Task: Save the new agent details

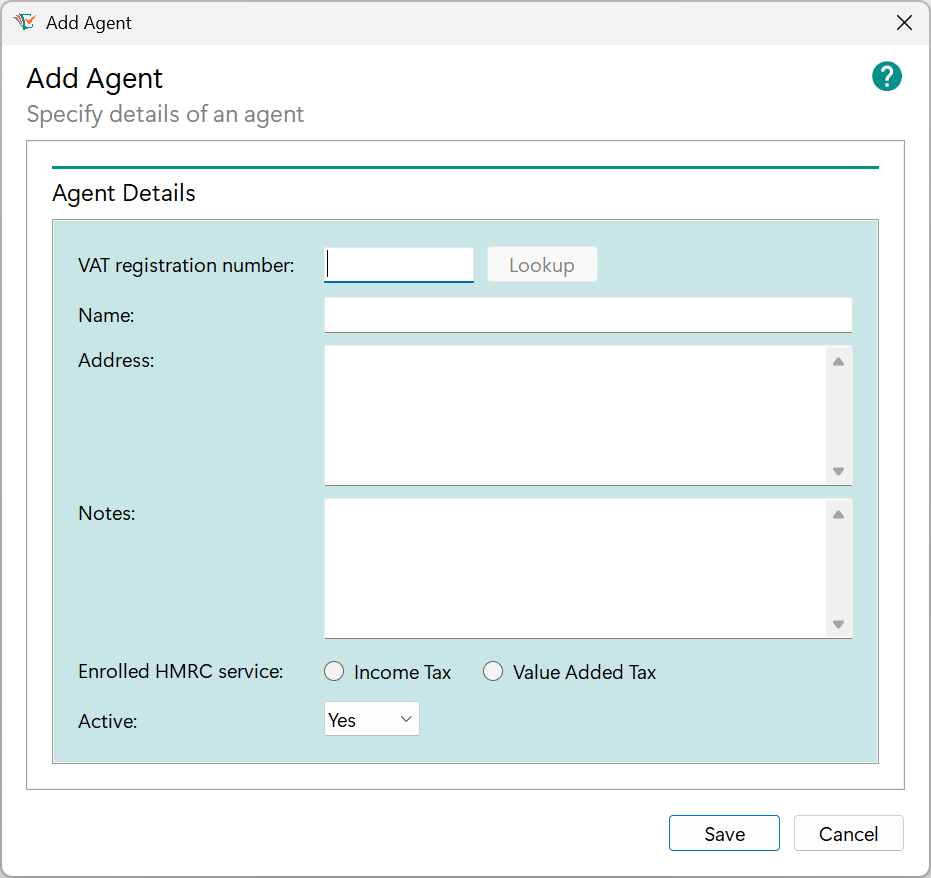Action: tap(724, 833)
